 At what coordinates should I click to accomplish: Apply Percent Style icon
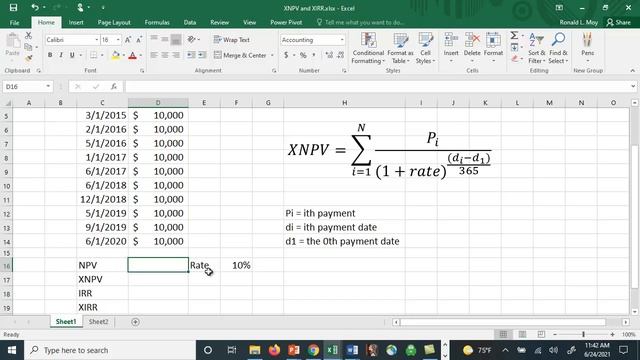303,55
